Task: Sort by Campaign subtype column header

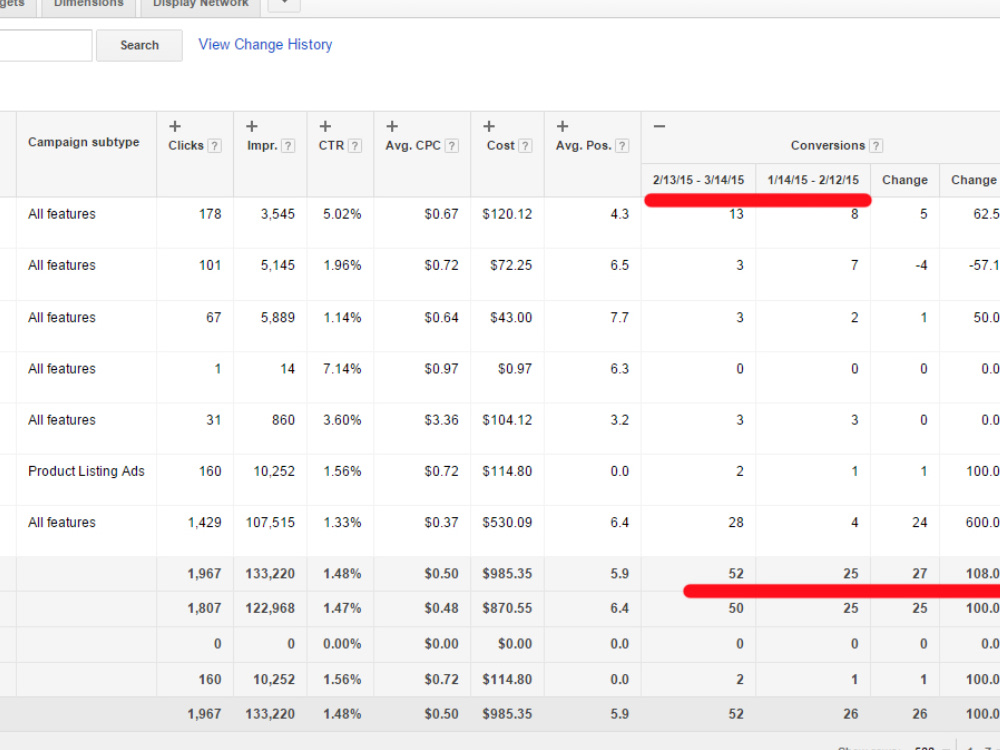Action: [x=84, y=142]
